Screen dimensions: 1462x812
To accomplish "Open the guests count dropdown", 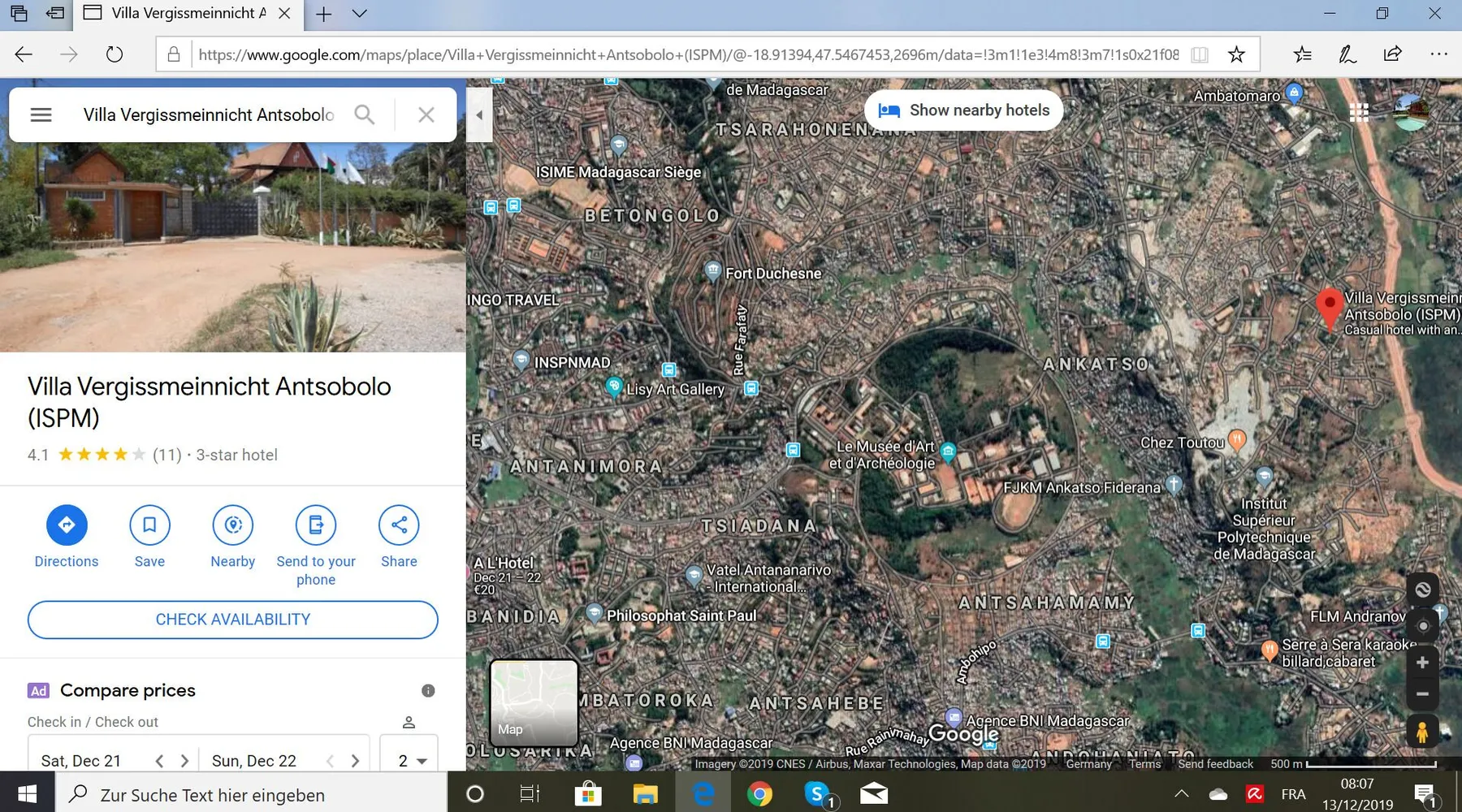I will point(409,755).
